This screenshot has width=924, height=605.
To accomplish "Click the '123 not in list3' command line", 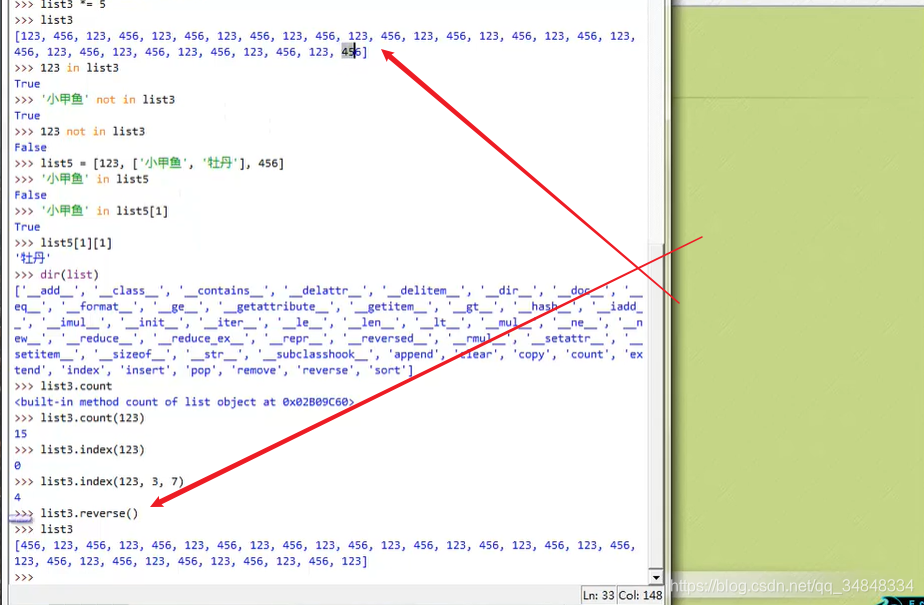I will coord(80,131).
